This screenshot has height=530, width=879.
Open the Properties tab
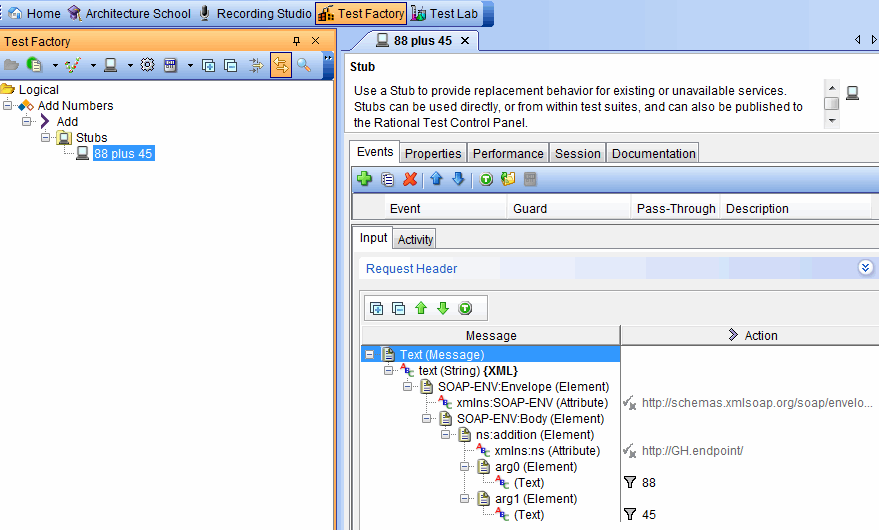(433, 154)
